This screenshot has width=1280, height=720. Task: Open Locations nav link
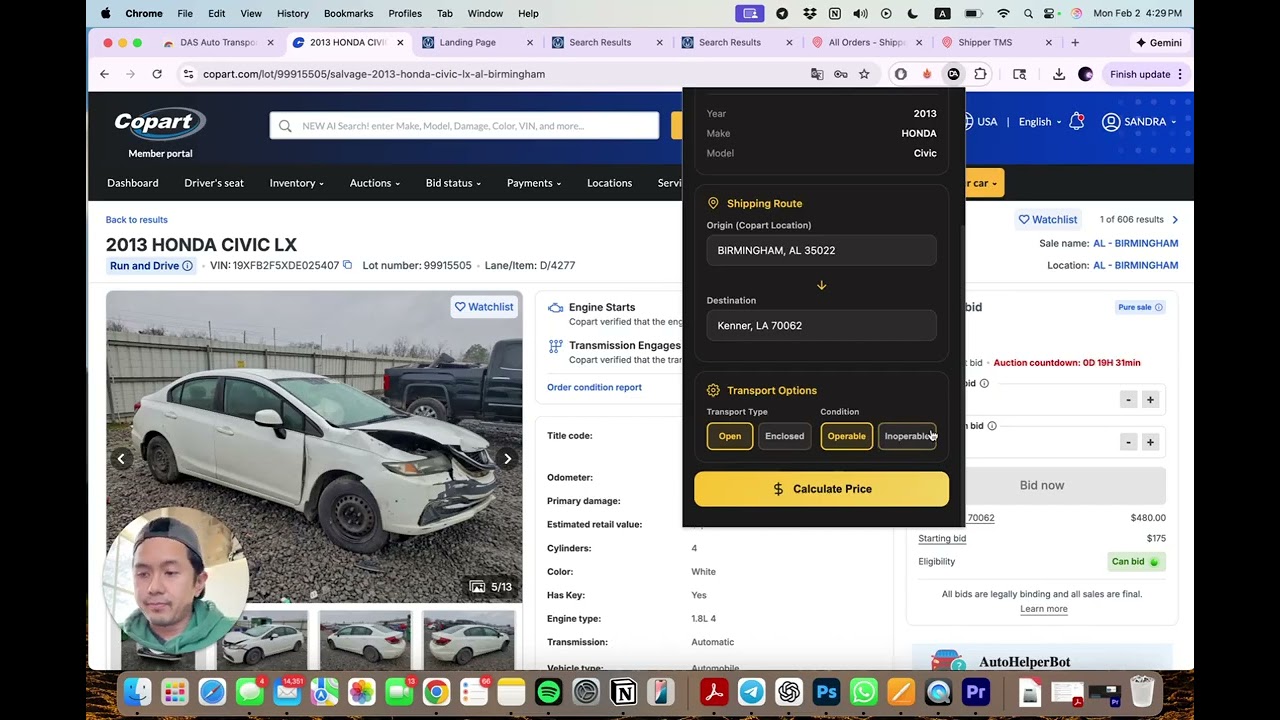609,183
